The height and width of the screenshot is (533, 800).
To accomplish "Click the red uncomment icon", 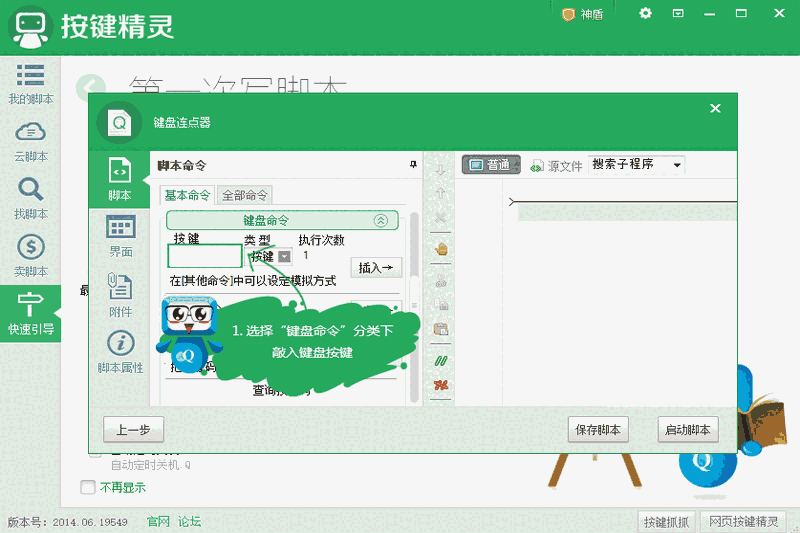I will click(441, 385).
